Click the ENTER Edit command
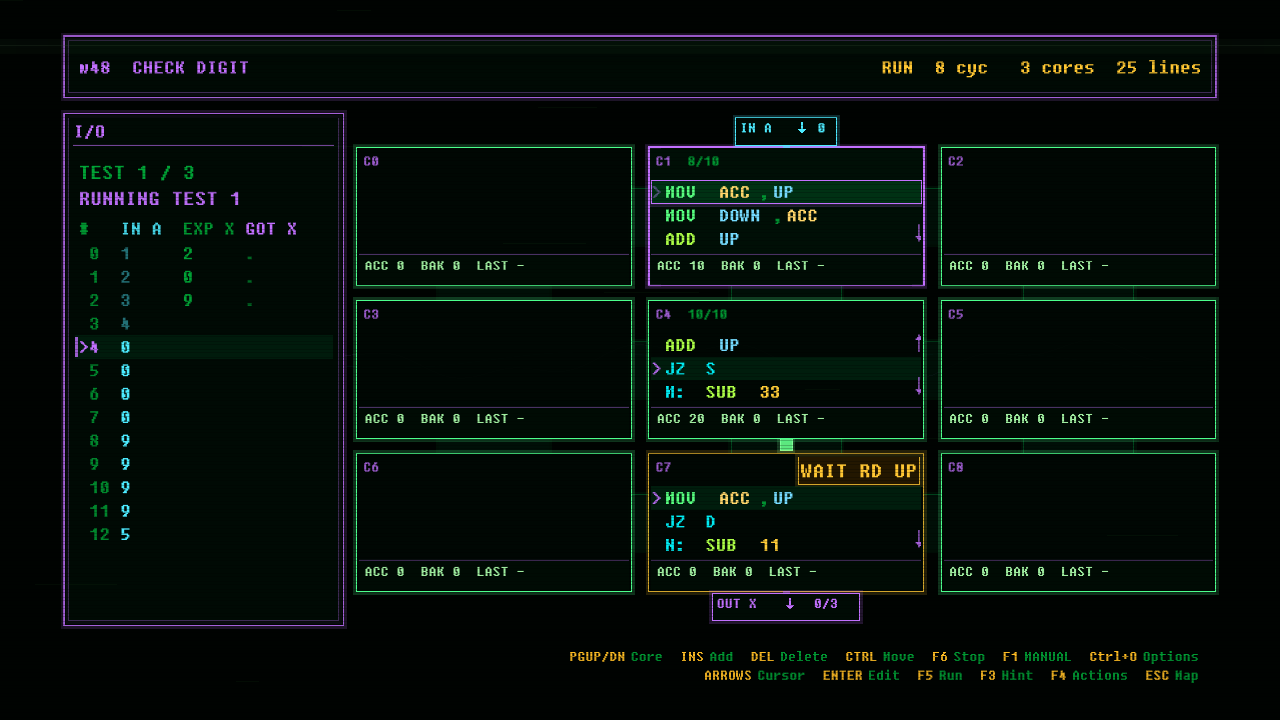 click(x=861, y=675)
